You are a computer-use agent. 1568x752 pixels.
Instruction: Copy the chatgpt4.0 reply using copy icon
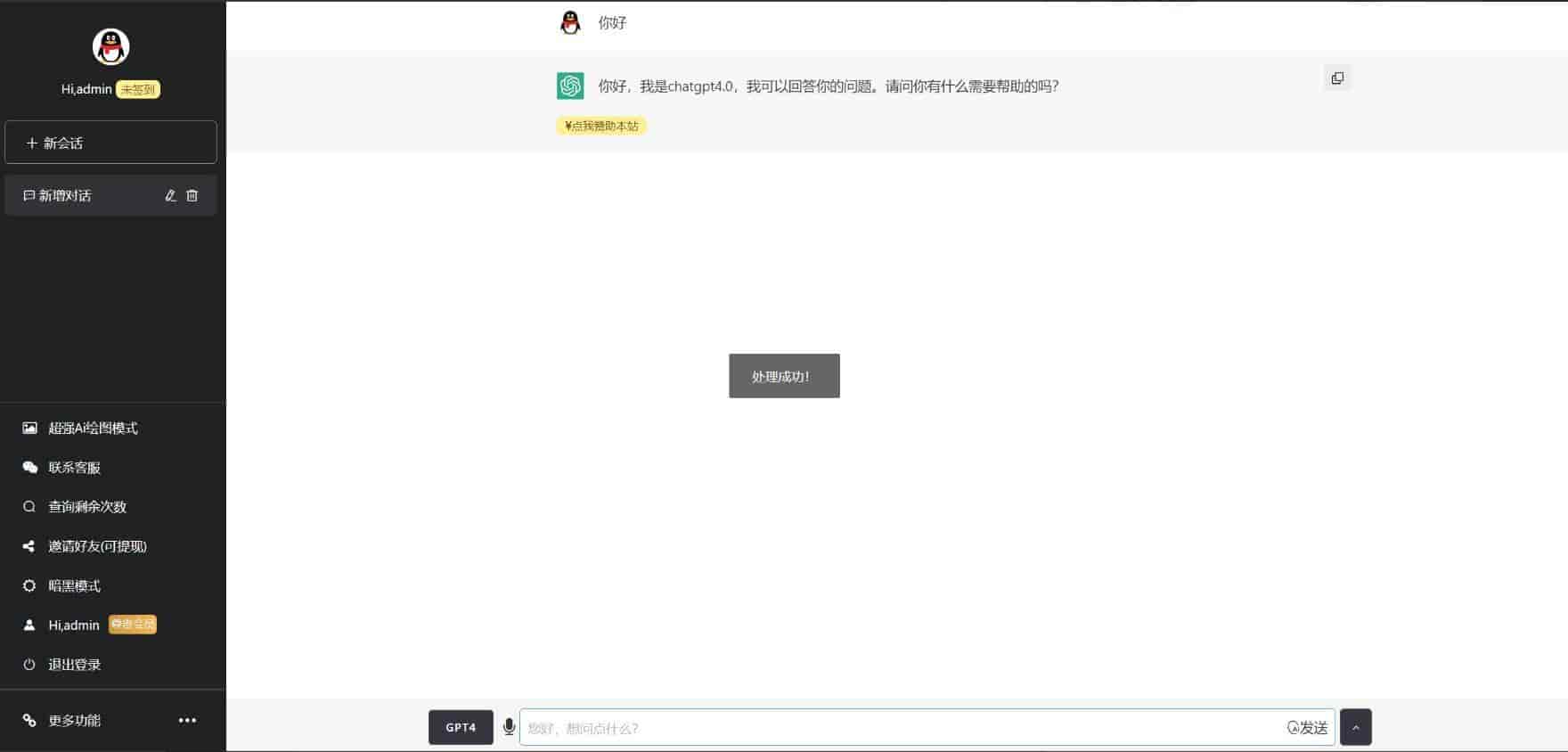point(1336,78)
